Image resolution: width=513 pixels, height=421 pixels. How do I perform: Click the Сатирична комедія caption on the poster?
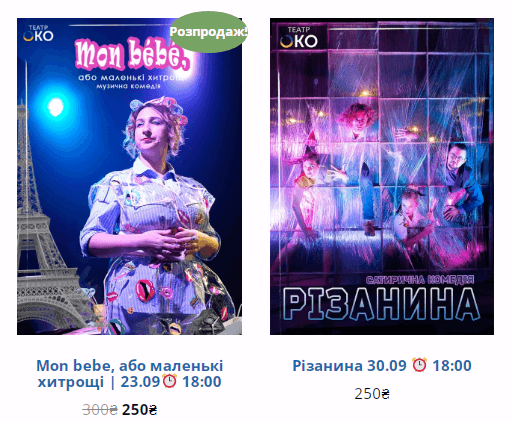tap(420, 279)
